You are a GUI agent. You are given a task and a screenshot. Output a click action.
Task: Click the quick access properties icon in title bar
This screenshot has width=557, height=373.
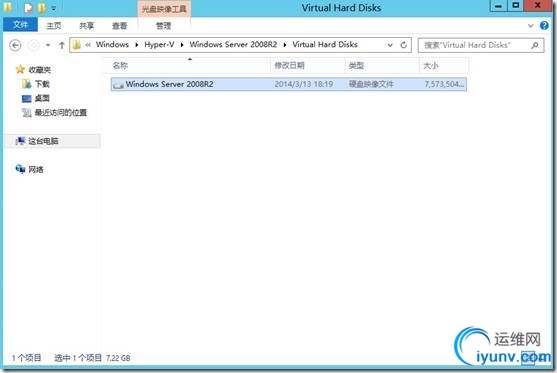point(28,7)
